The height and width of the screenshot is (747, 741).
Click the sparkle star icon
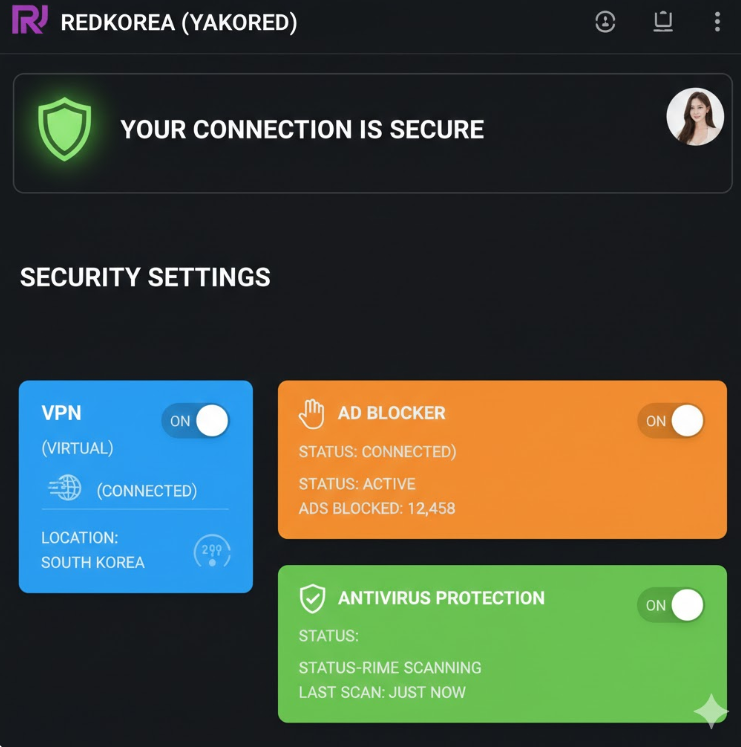(711, 710)
